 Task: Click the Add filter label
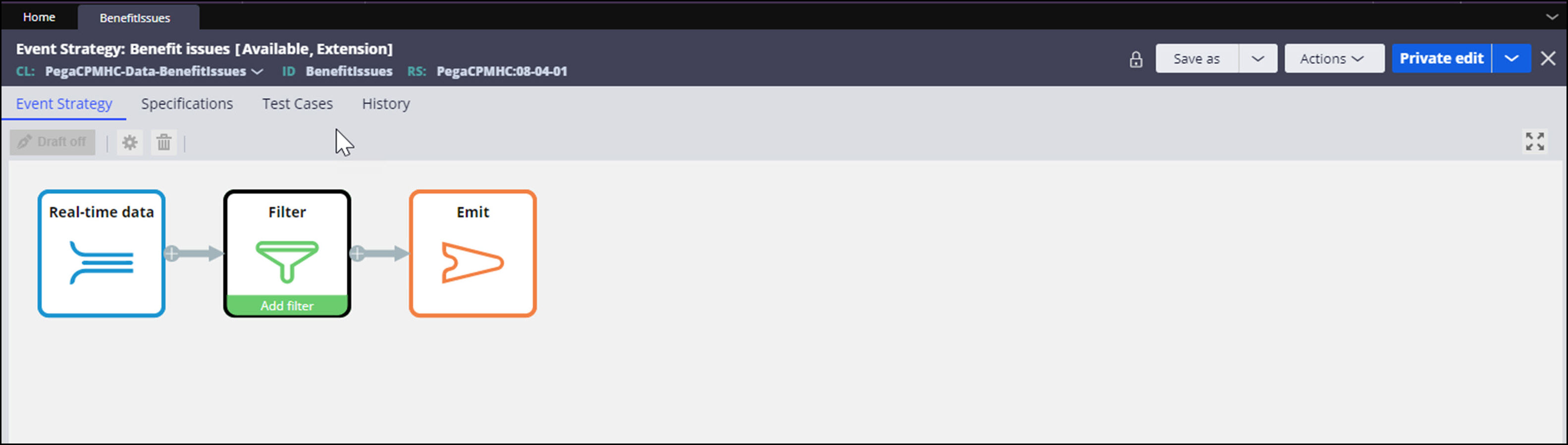click(x=287, y=306)
